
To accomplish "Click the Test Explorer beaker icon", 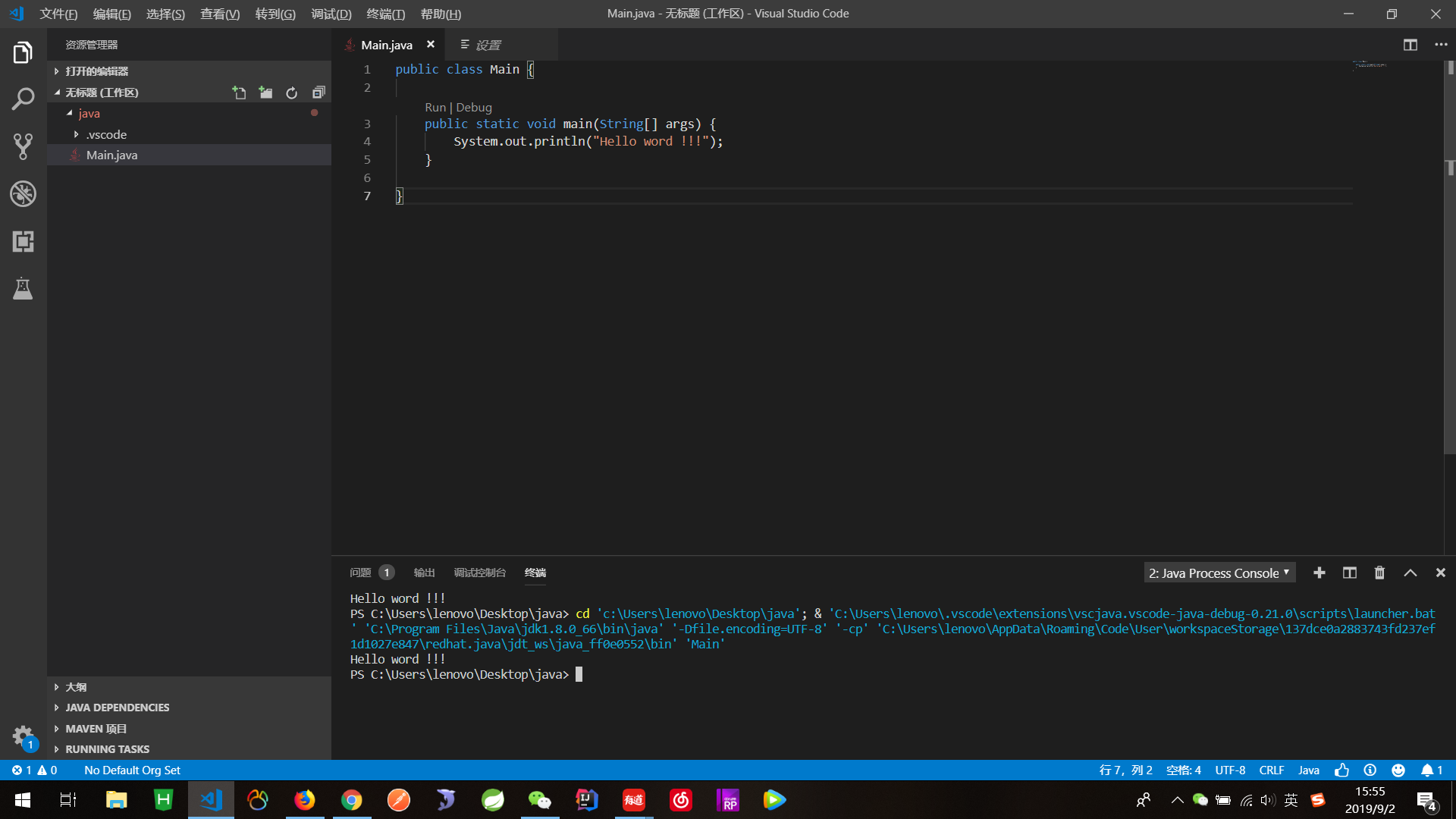I will click(23, 288).
